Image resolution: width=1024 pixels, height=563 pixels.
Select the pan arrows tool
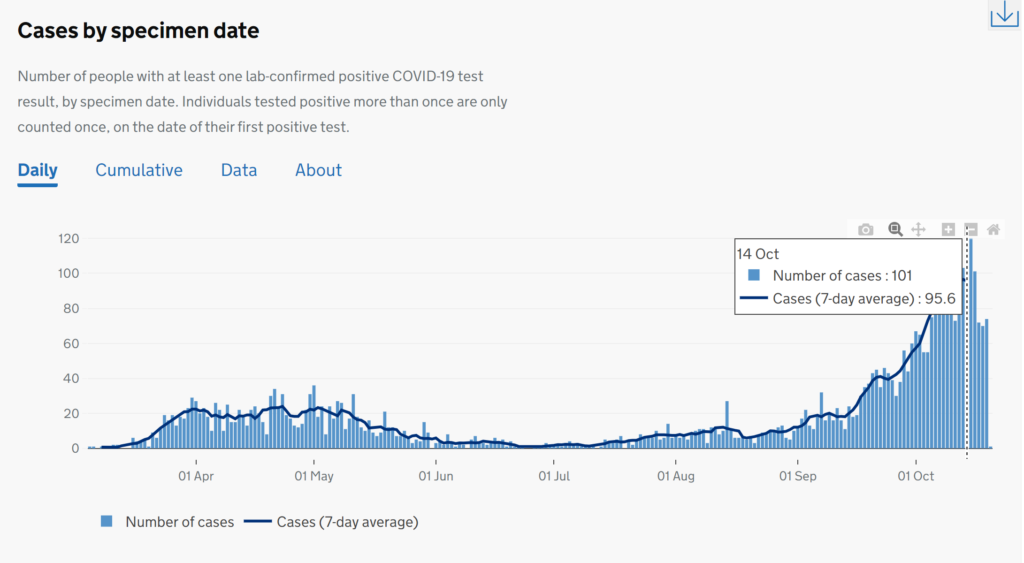919,229
